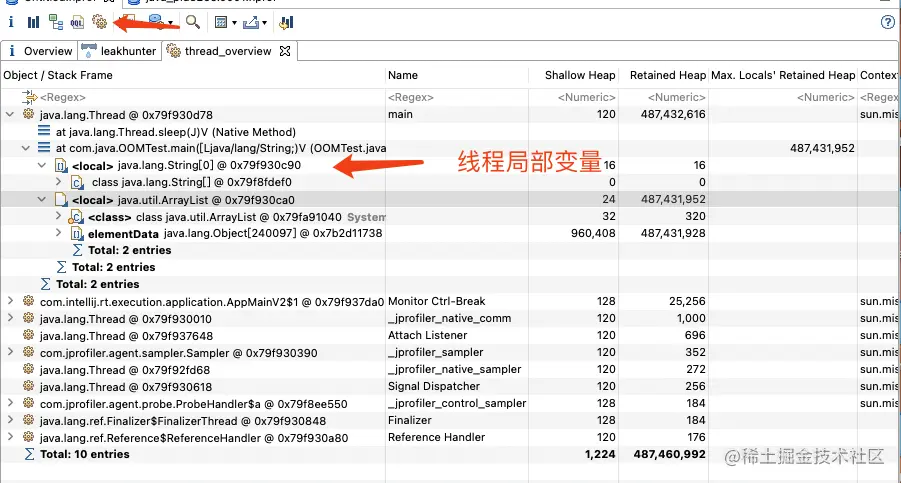
Task: Open the export dropdown arrow
Action: pos(264,23)
